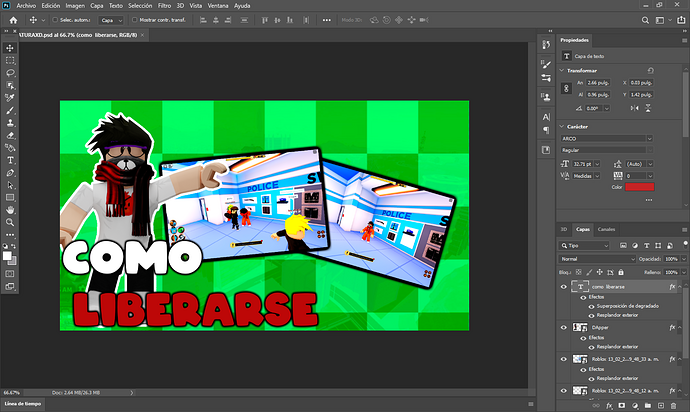Open the Línea de tiempo panel
Image resolution: width=690 pixels, height=412 pixels.
pyautogui.click(x=22, y=403)
